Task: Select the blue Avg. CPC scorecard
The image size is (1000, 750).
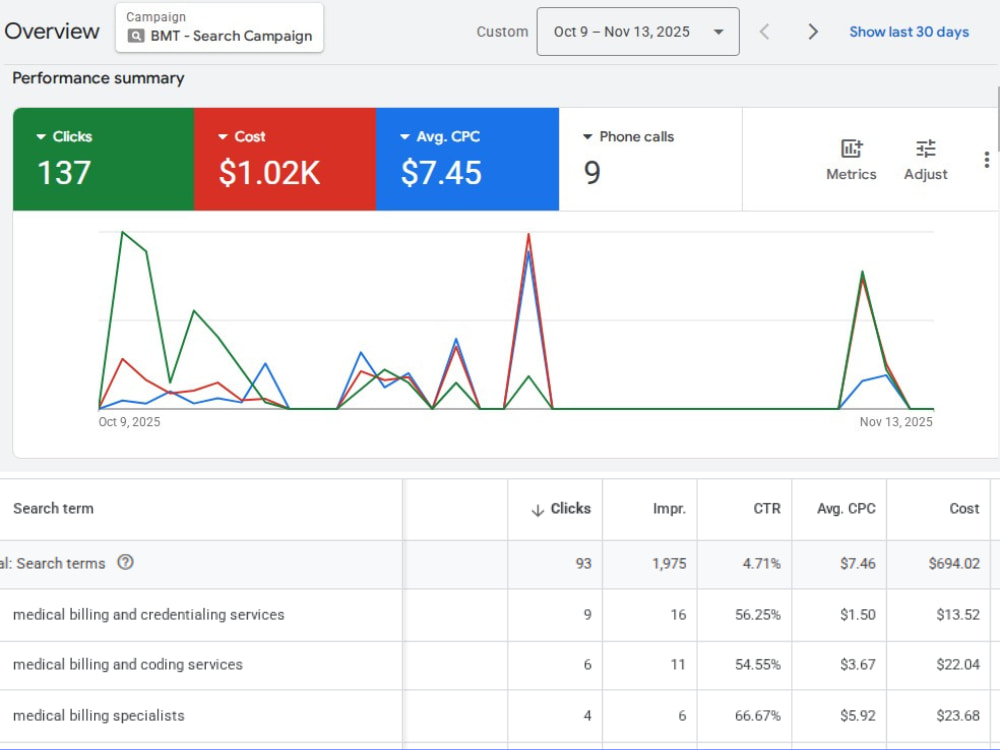Action: click(467, 159)
